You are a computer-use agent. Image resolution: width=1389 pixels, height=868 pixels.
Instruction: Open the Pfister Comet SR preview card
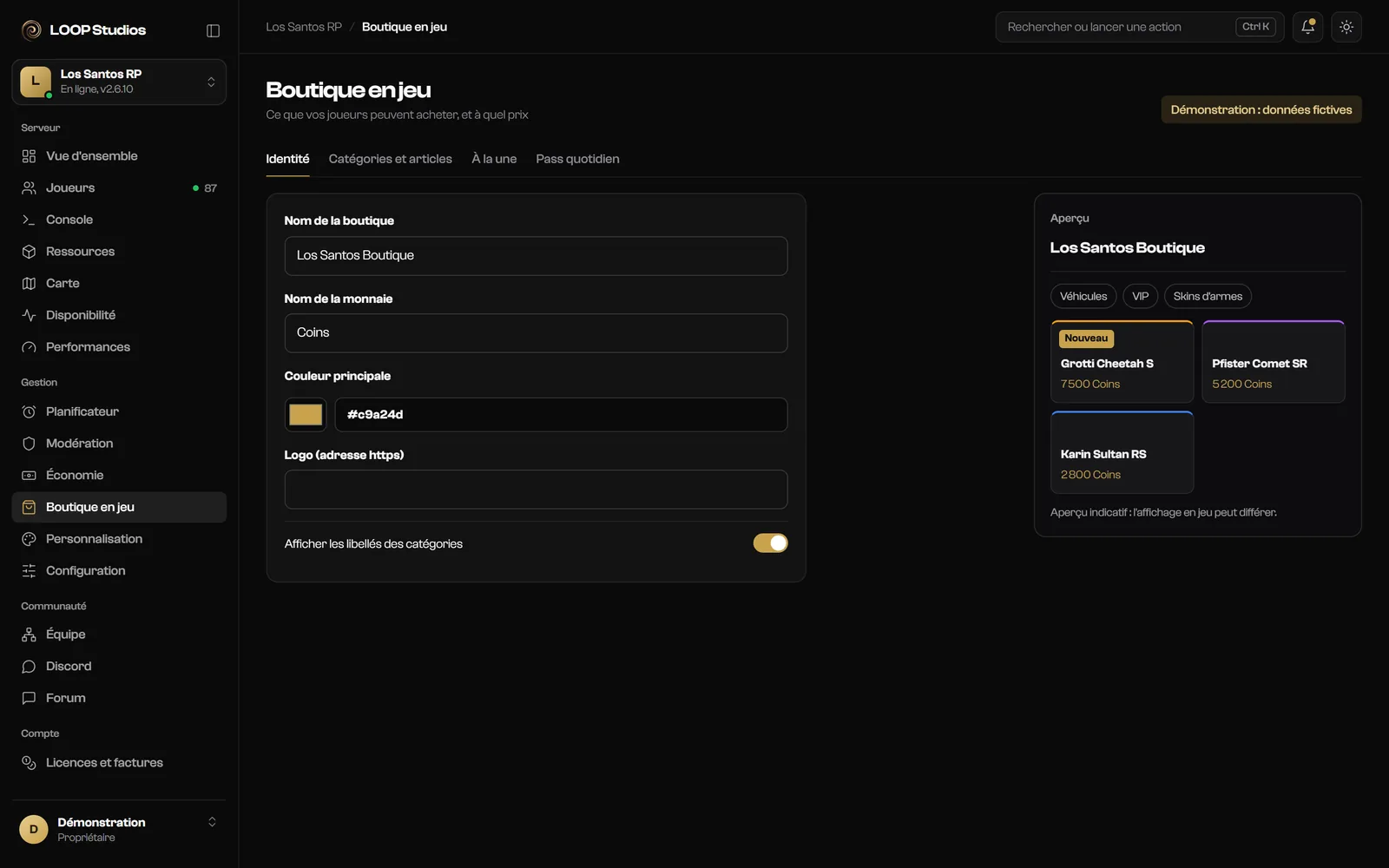coord(1274,362)
